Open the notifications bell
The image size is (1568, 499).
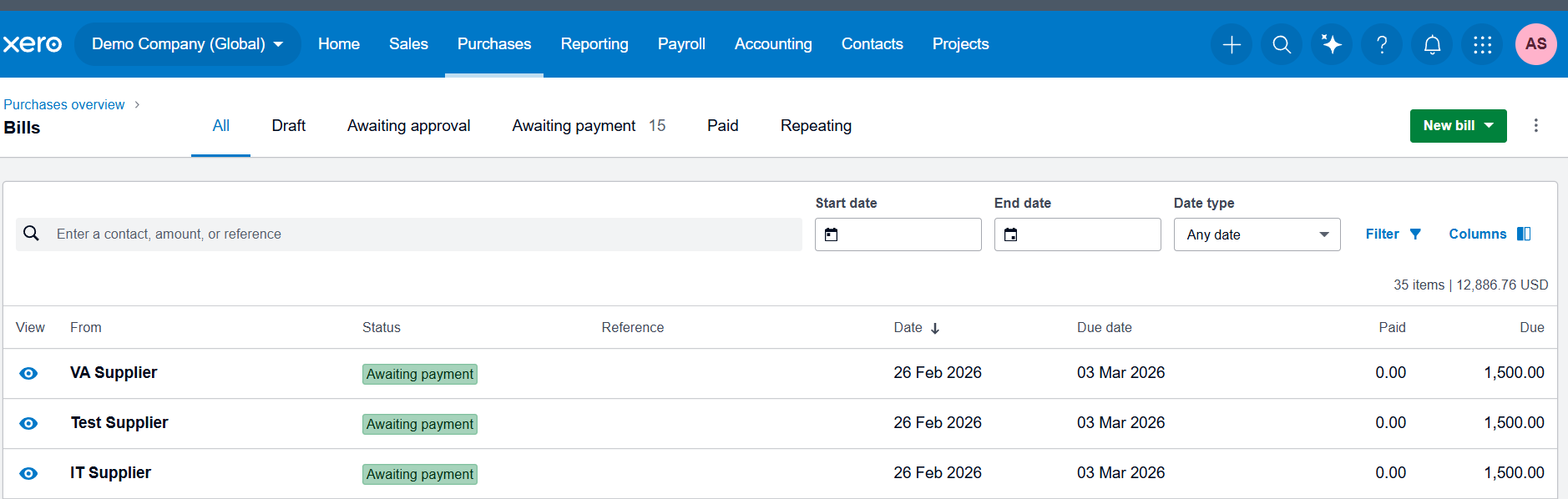[x=1432, y=44]
